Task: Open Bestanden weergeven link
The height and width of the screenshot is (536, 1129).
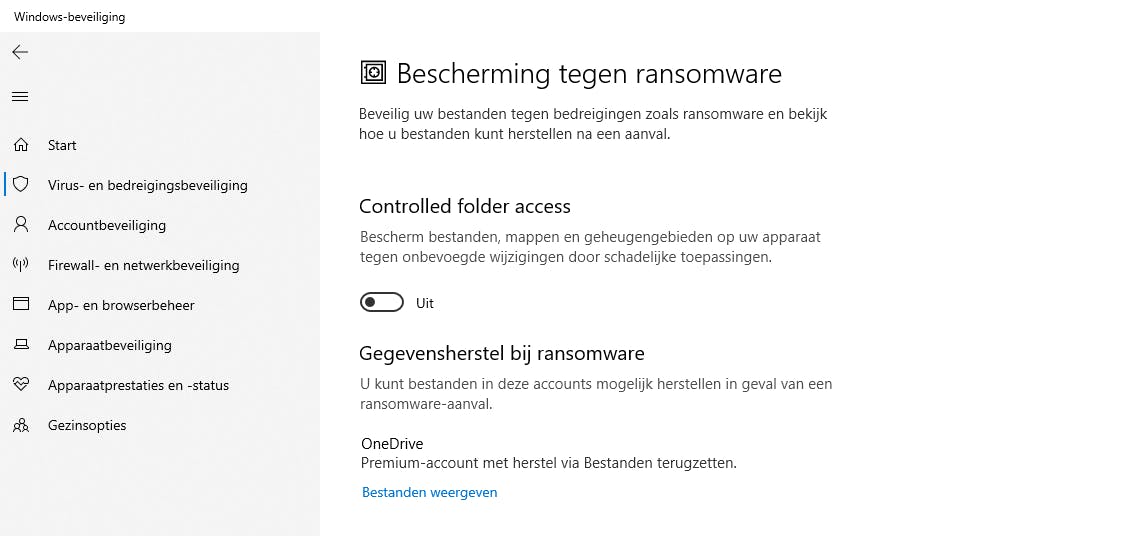Action: (x=429, y=492)
